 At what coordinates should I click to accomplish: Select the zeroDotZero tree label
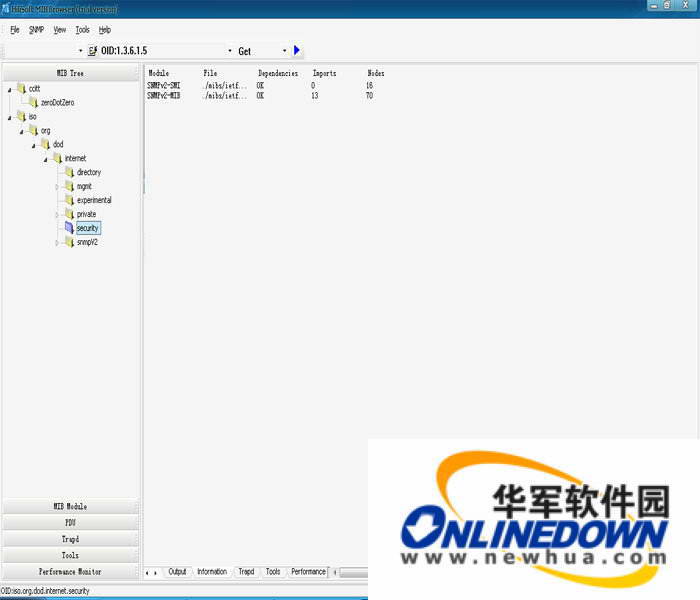point(58,103)
